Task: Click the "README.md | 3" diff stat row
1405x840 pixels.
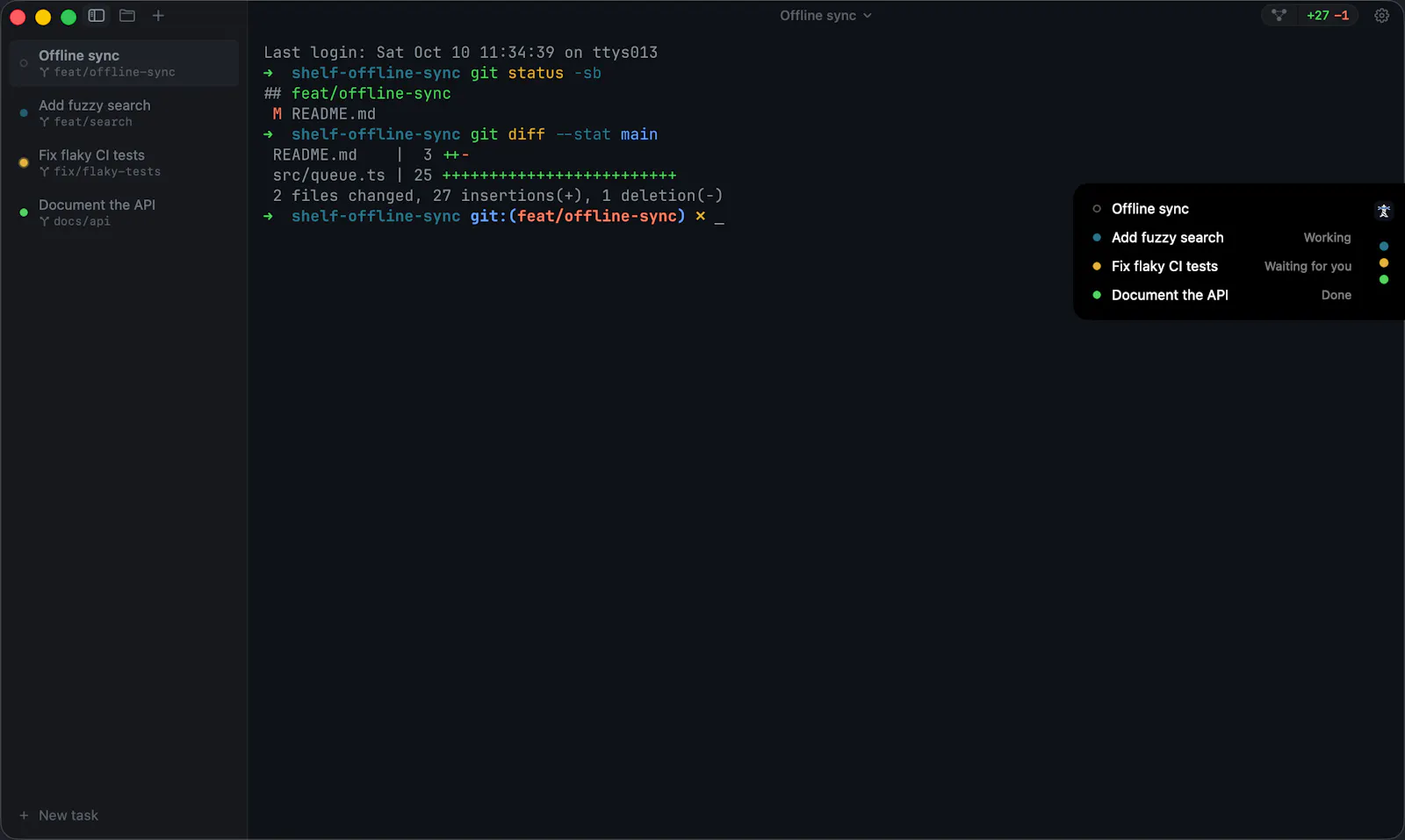Action: pos(371,155)
